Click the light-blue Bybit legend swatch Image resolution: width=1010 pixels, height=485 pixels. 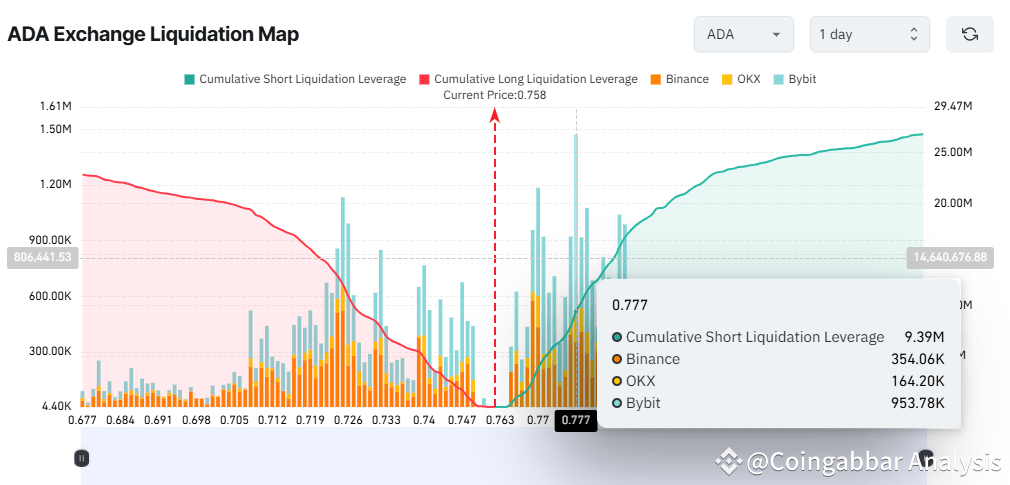point(778,79)
